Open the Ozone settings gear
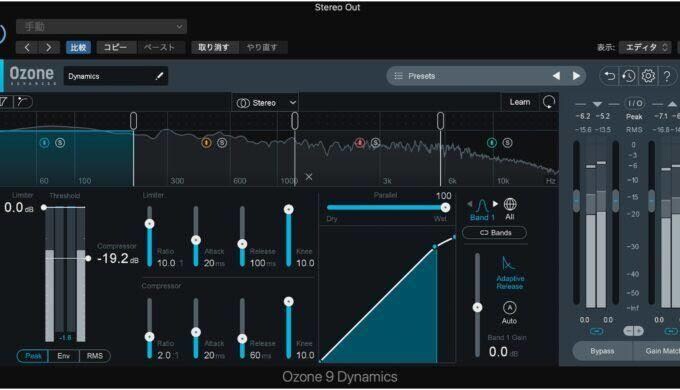 648,76
